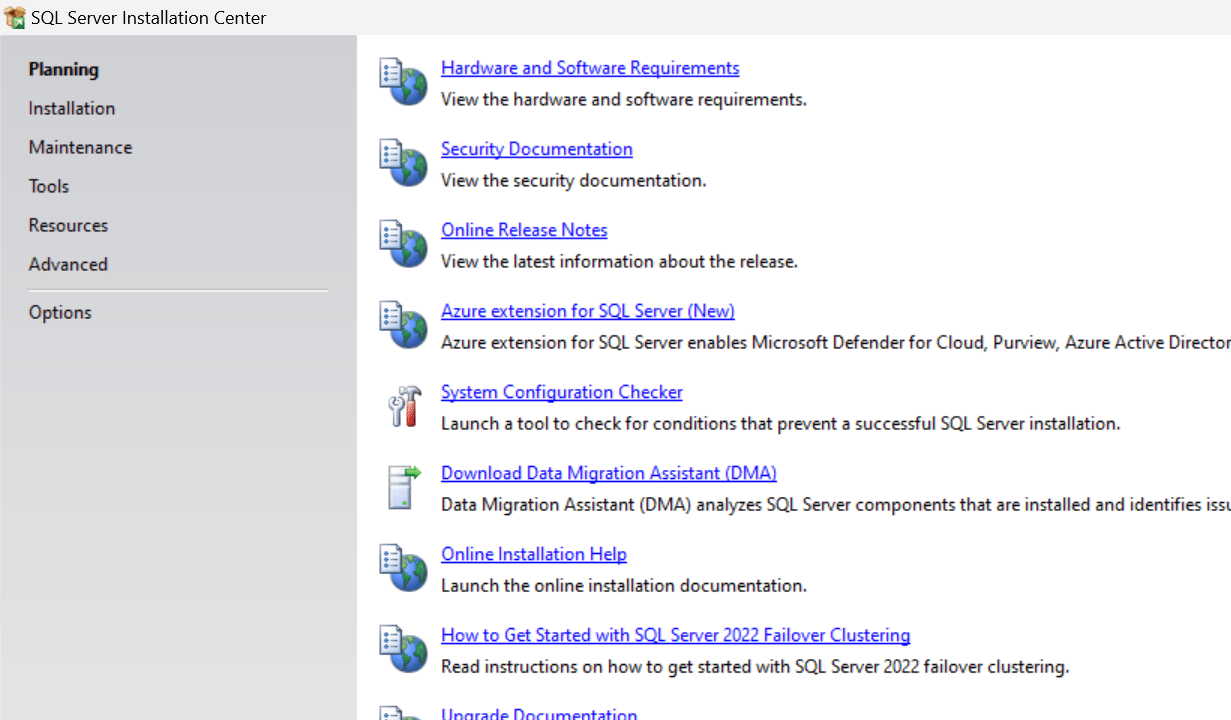Open the Options category
Viewport: 1231px width, 720px height.
(60, 312)
